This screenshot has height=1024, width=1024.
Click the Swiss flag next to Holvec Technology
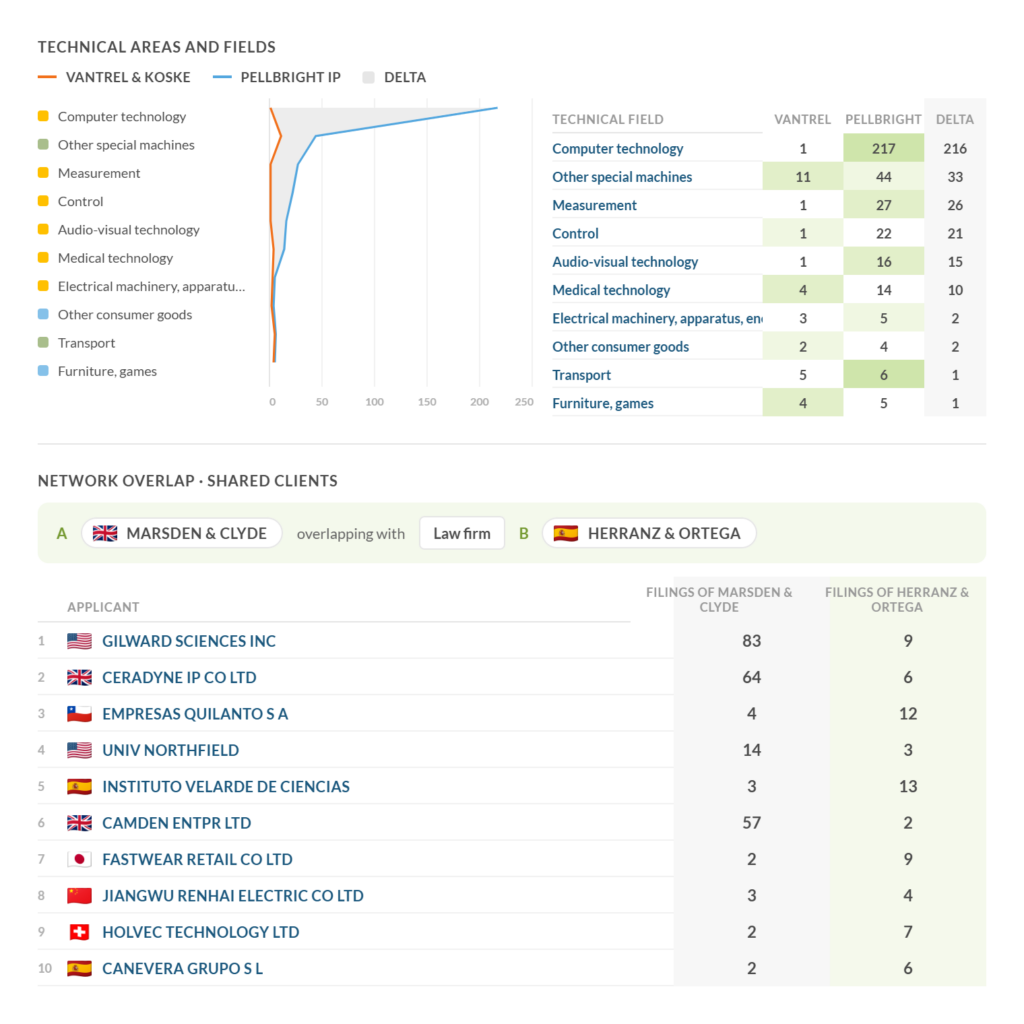[79, 932]
